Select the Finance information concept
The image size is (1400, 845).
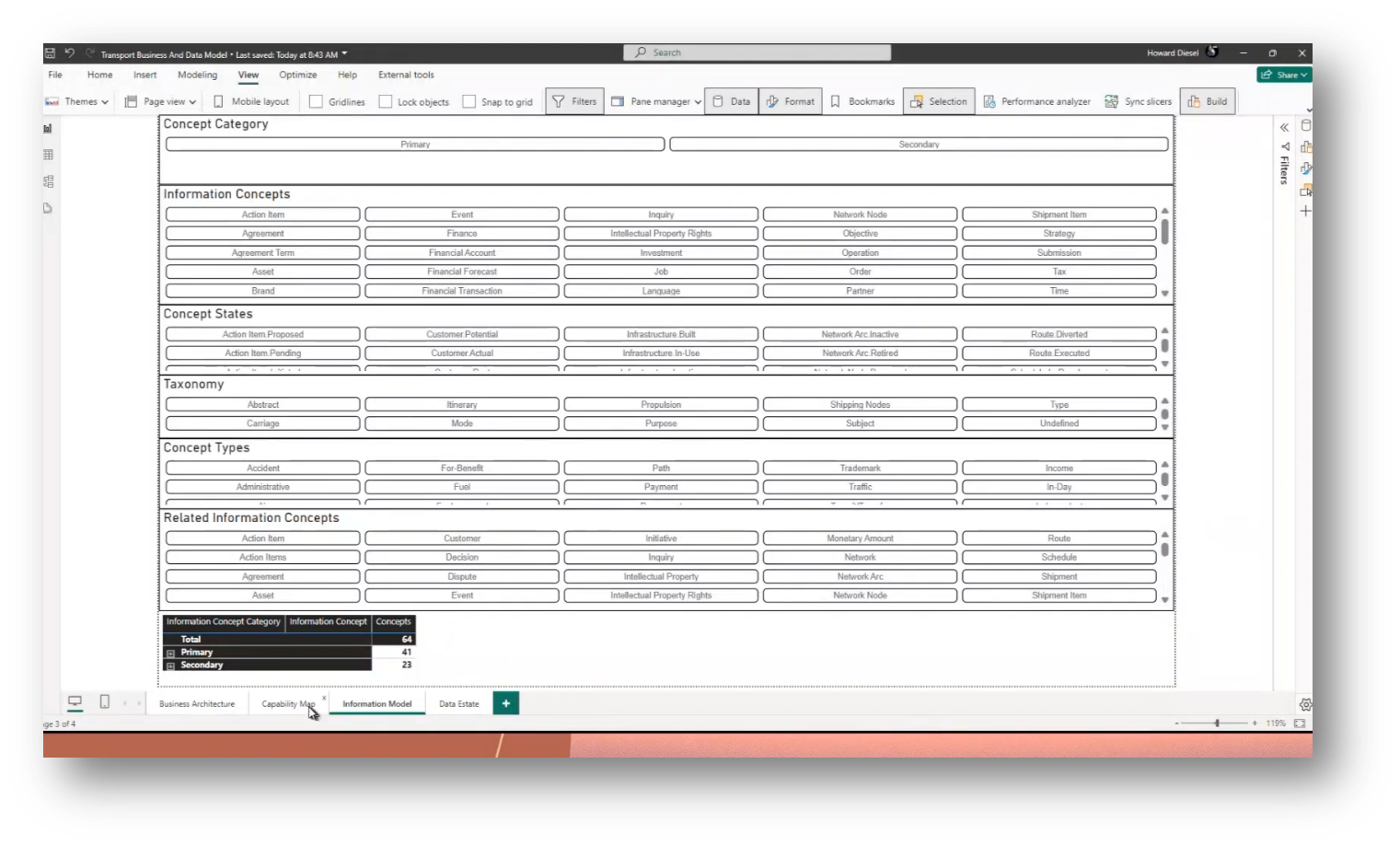click(462, 234)
